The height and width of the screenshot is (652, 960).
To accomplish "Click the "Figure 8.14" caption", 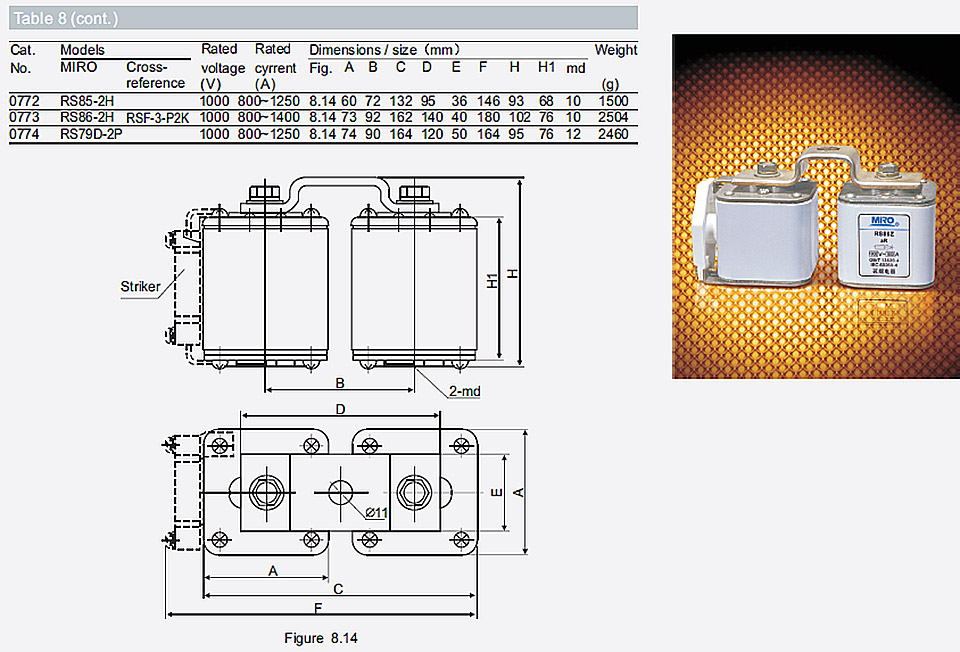I will tap(321, 639).
